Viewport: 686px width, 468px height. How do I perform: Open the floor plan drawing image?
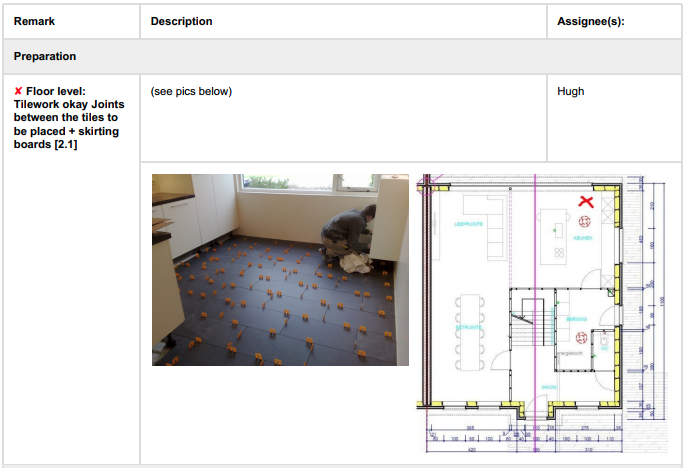point(542,313)
